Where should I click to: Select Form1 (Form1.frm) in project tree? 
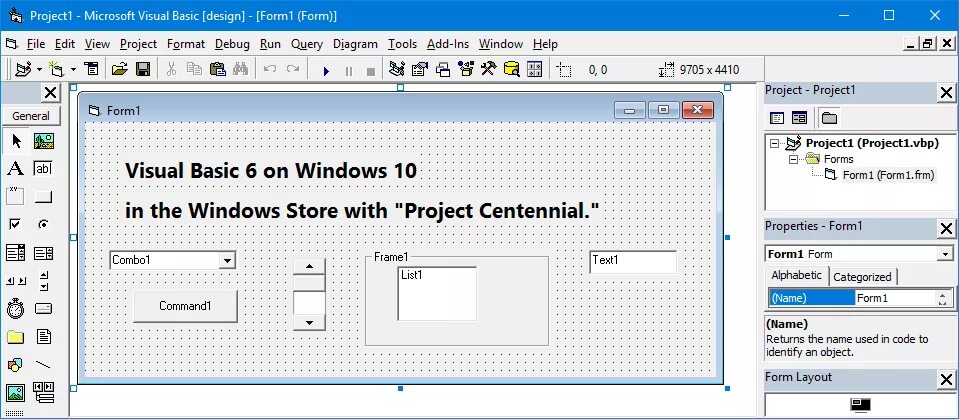pyautogui.click(x=888, y=175)
